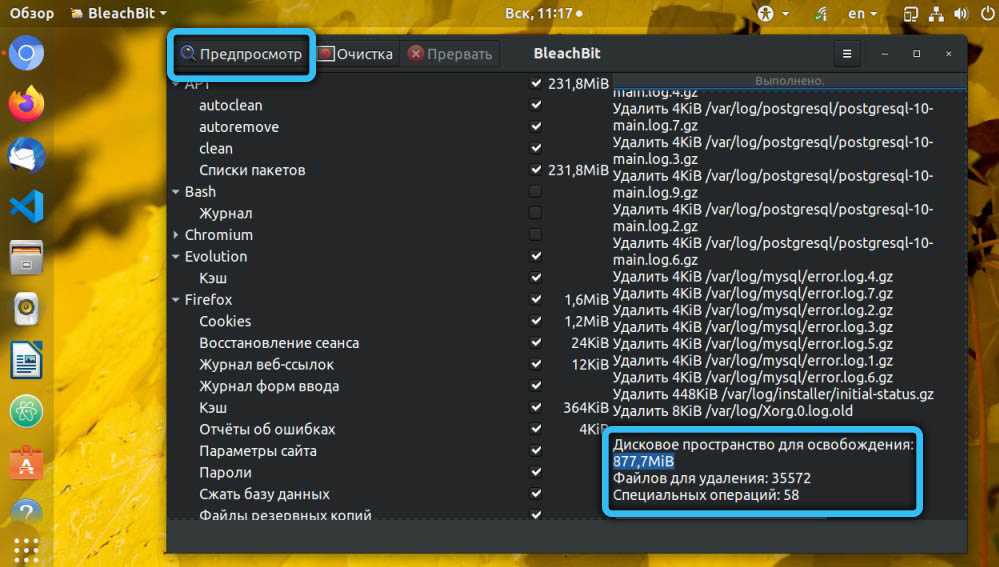Collapse the Bash tree section

click(x=175, y=192)
